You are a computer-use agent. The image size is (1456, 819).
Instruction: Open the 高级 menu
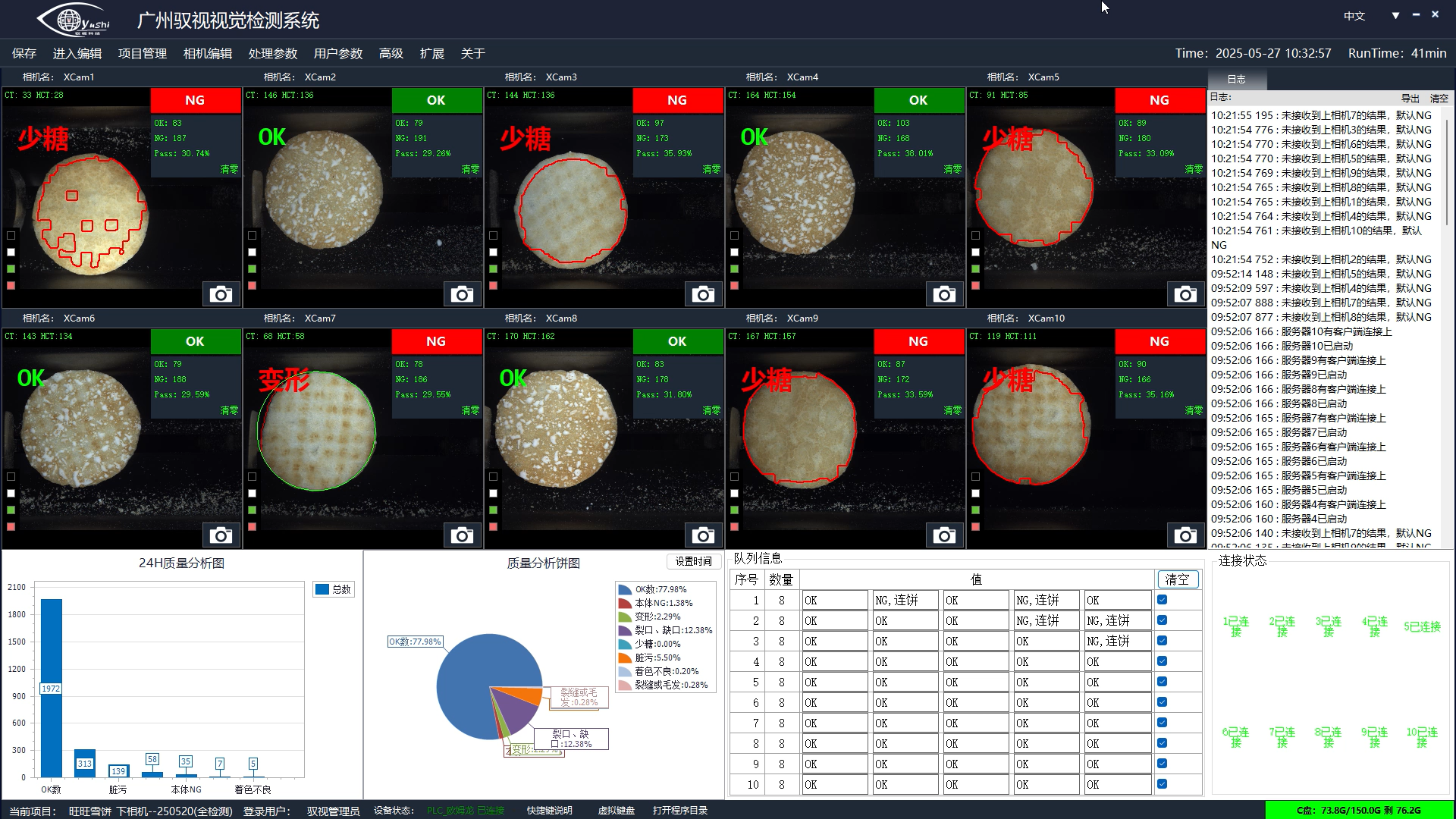coord(391,53)
